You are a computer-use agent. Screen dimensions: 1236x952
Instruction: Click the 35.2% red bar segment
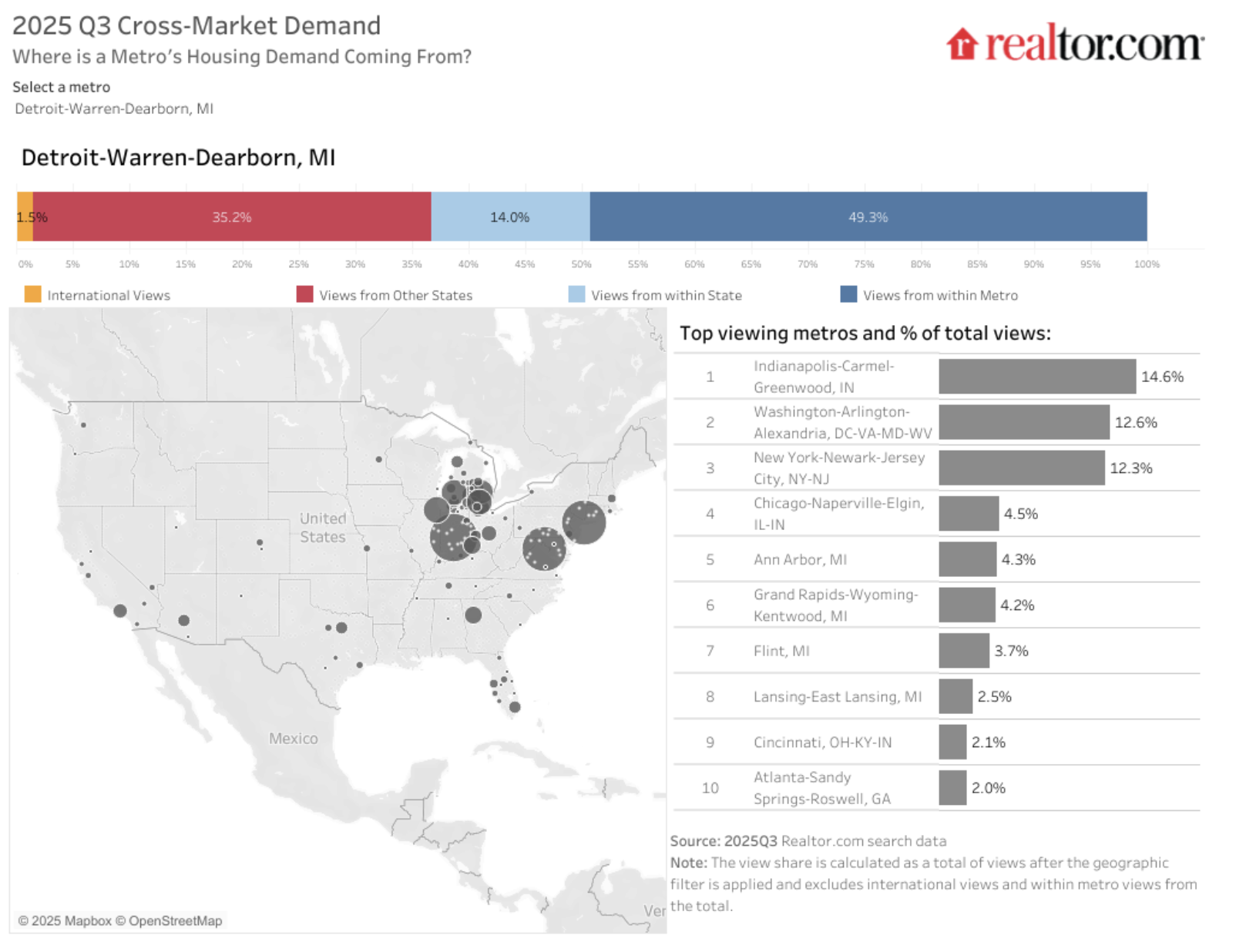232,217
